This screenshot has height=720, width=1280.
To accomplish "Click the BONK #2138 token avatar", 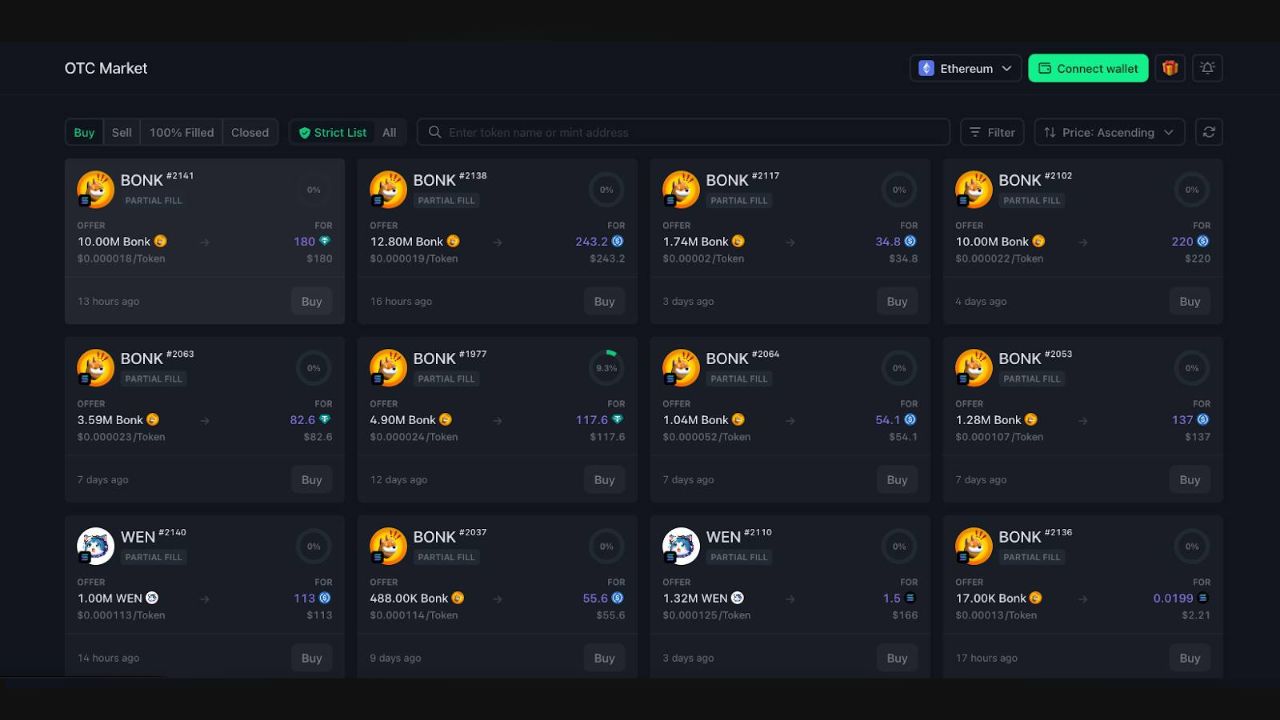I will (388, 189).
